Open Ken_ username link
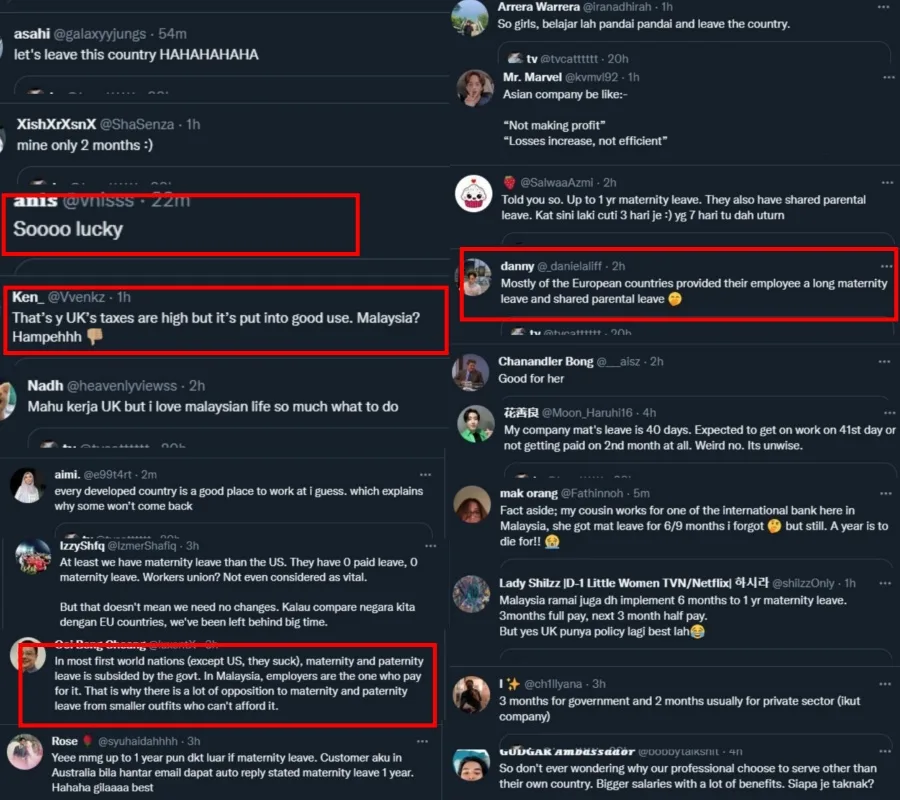Viewport: 900px width, 800px height. [x=28, y=297]
